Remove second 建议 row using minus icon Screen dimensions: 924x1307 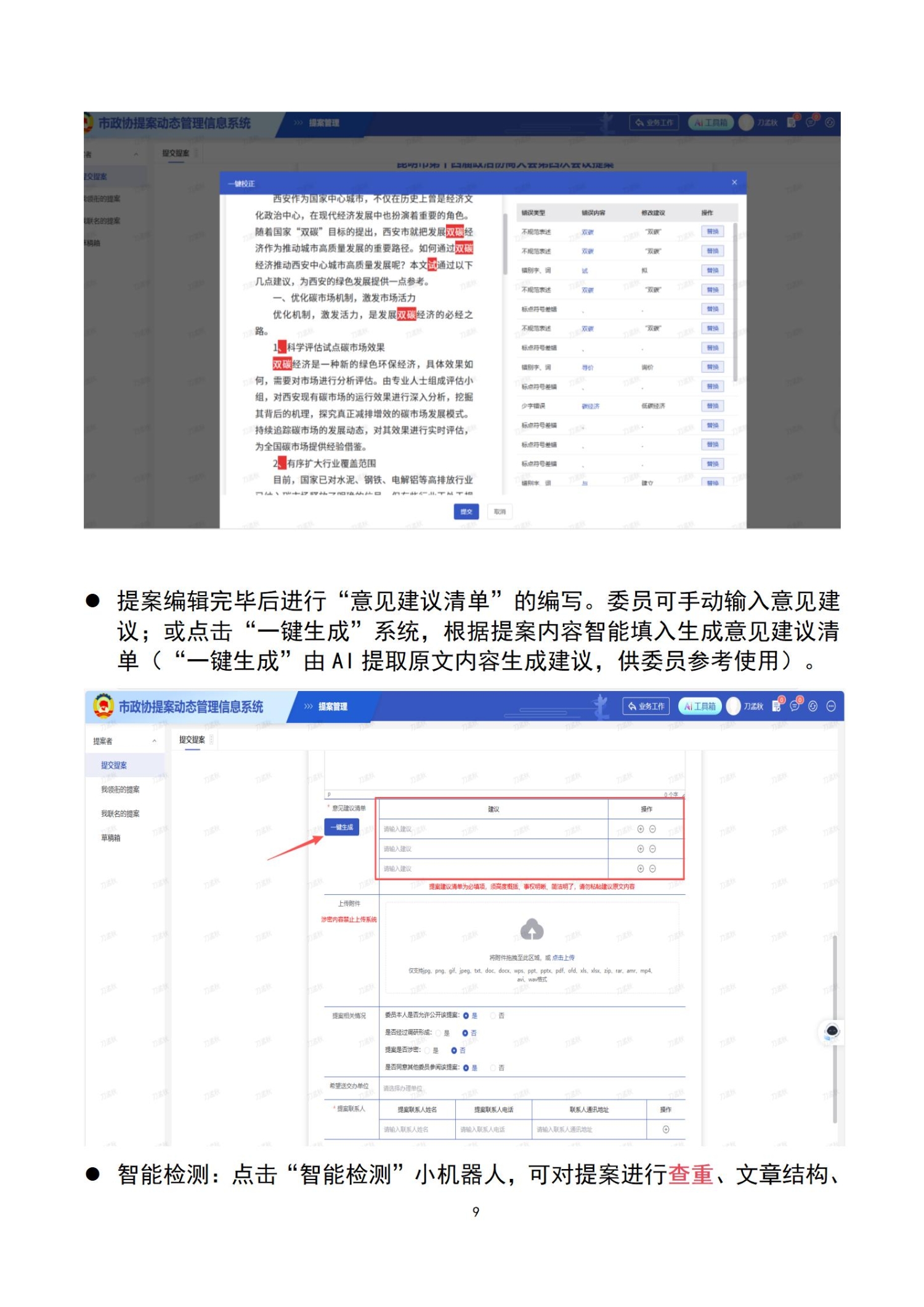click(652, 849)
